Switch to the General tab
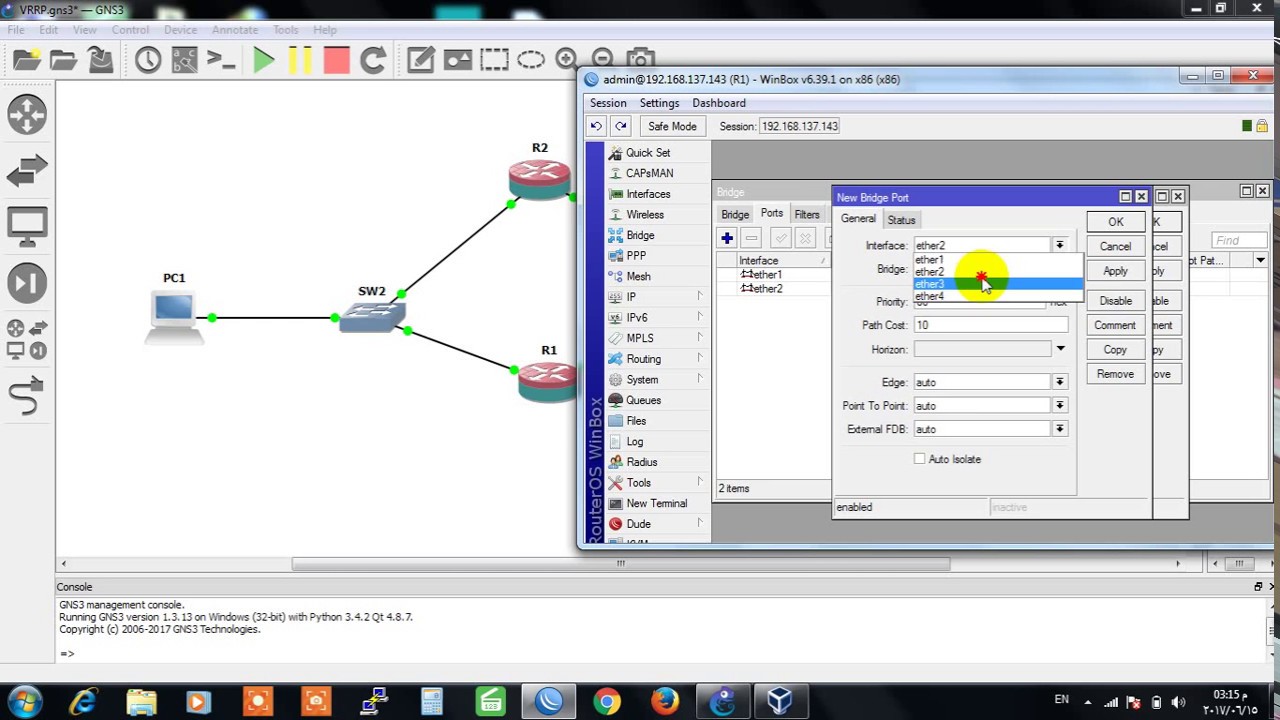 point(858,219)
